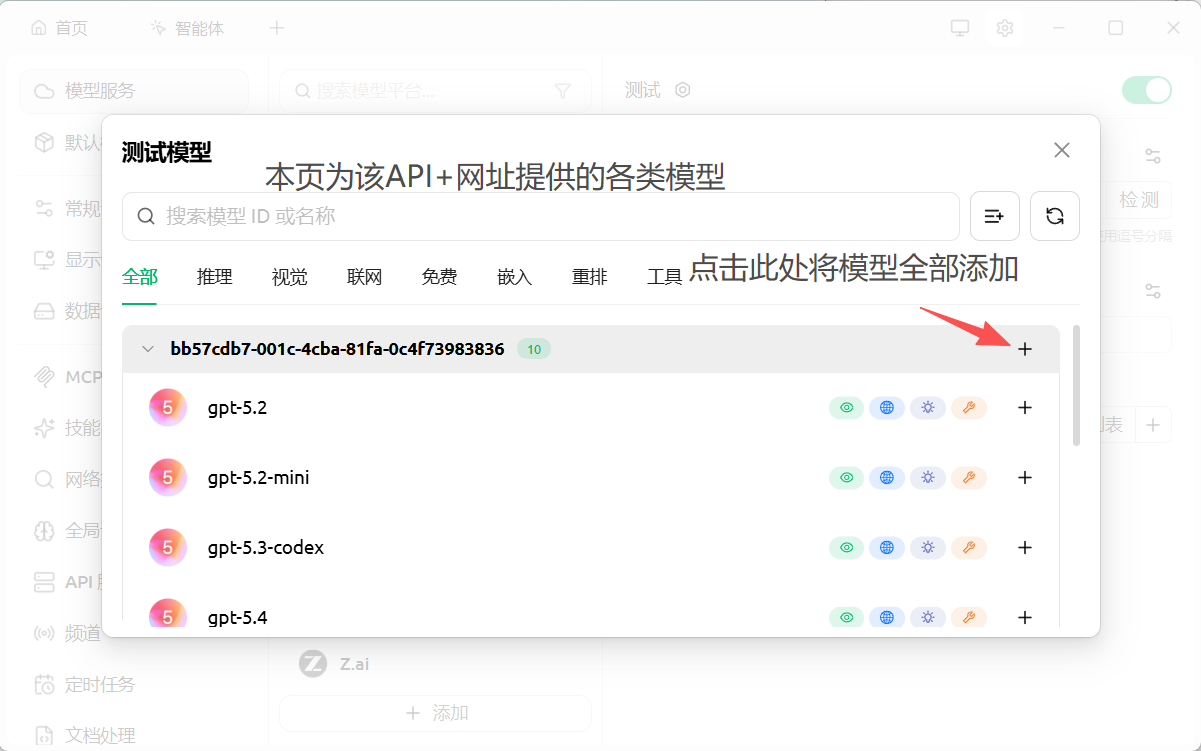Select 模型服务 in the sidebar
This screenshot has height=751, width=1201.
coord(134,91)
